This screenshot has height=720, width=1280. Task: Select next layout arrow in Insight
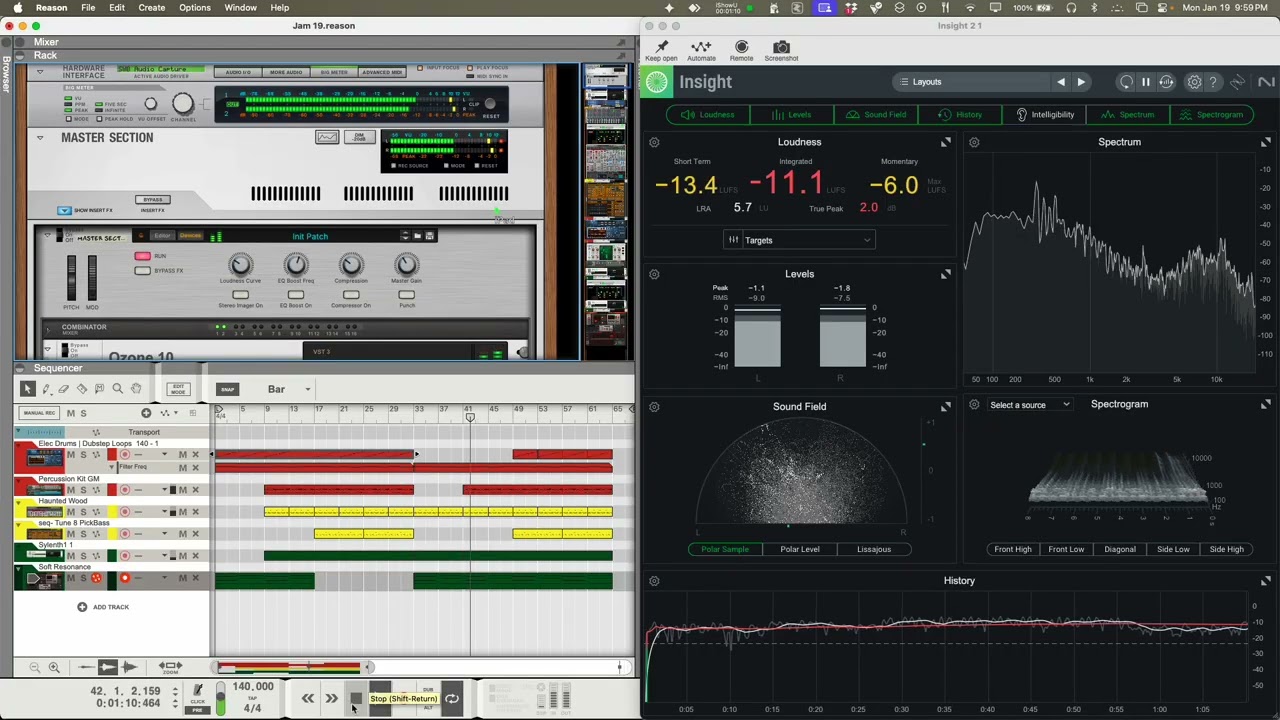pos(1081,82)
